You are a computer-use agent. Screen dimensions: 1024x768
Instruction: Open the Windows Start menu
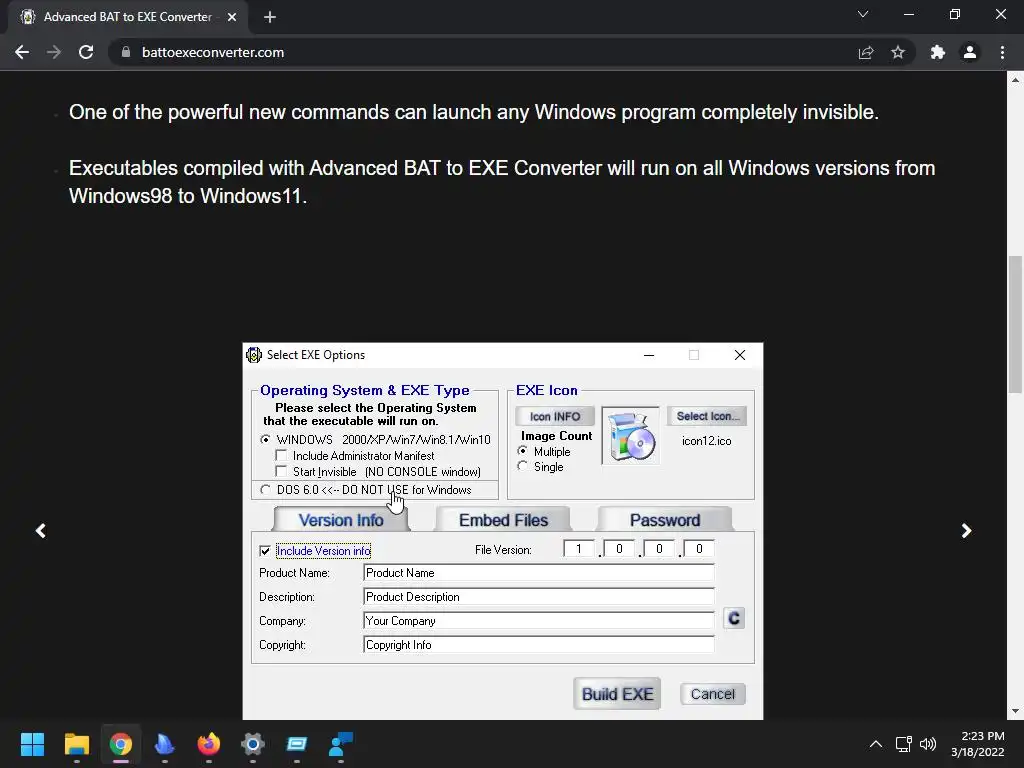pos(32,744)
